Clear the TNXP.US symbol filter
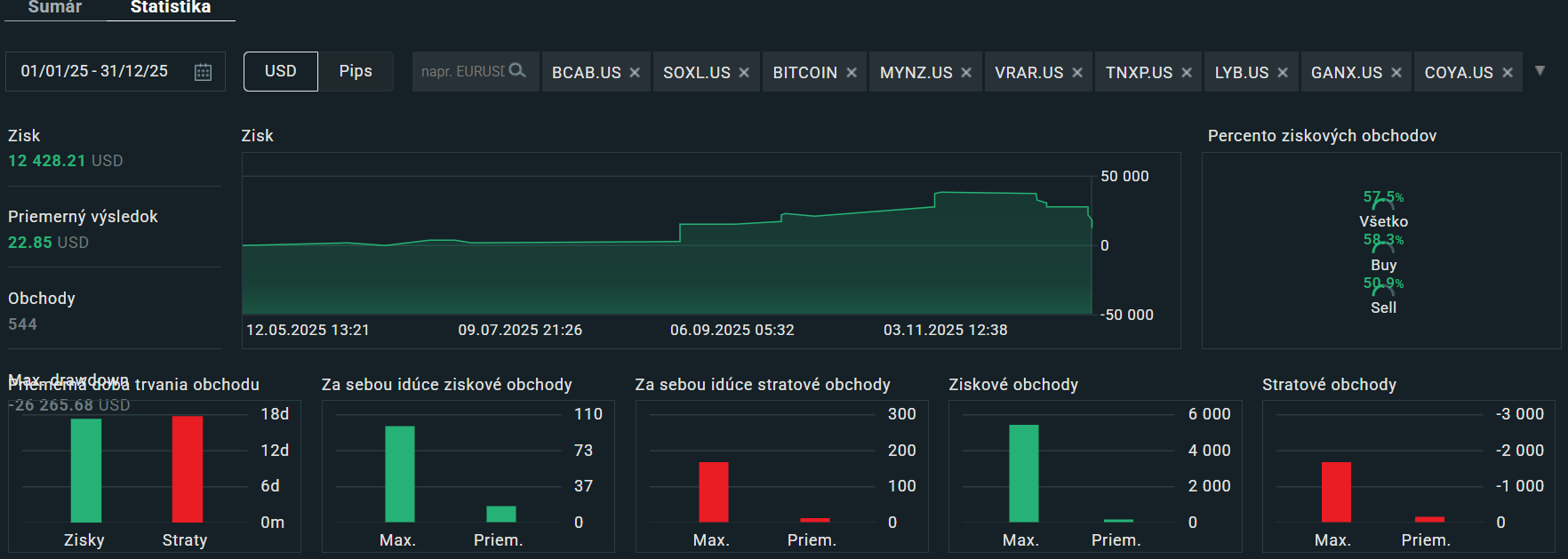This screenshot has width=1568, height=559. click(1187, 73)
